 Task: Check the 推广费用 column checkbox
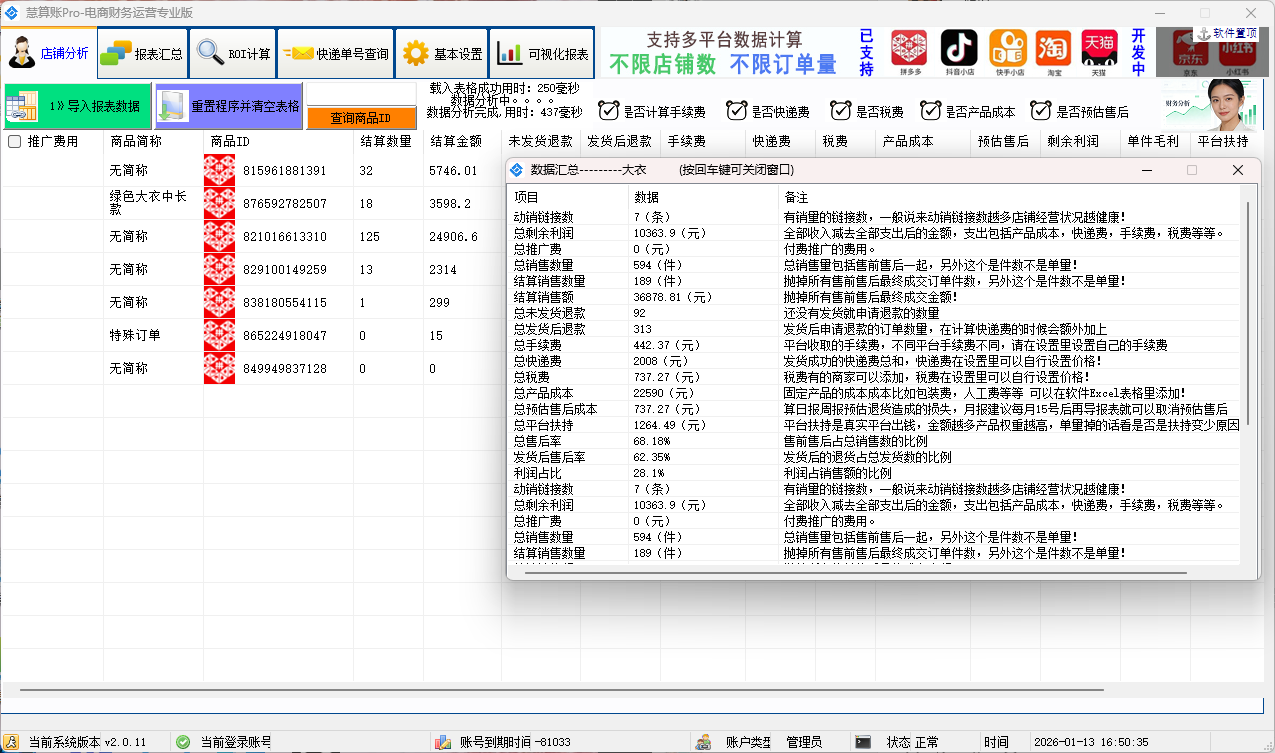(15, 142)
